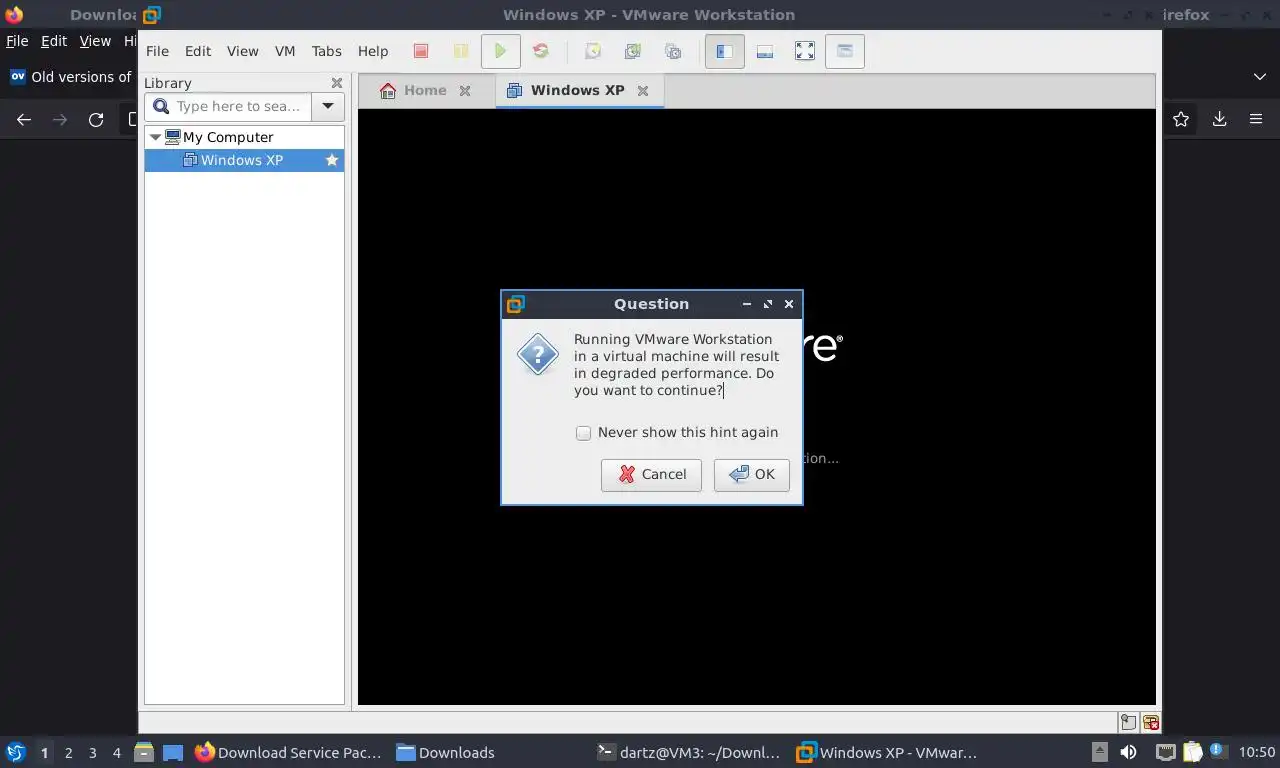Open the Edit menu in VMware Workstation

click(198, 51)
